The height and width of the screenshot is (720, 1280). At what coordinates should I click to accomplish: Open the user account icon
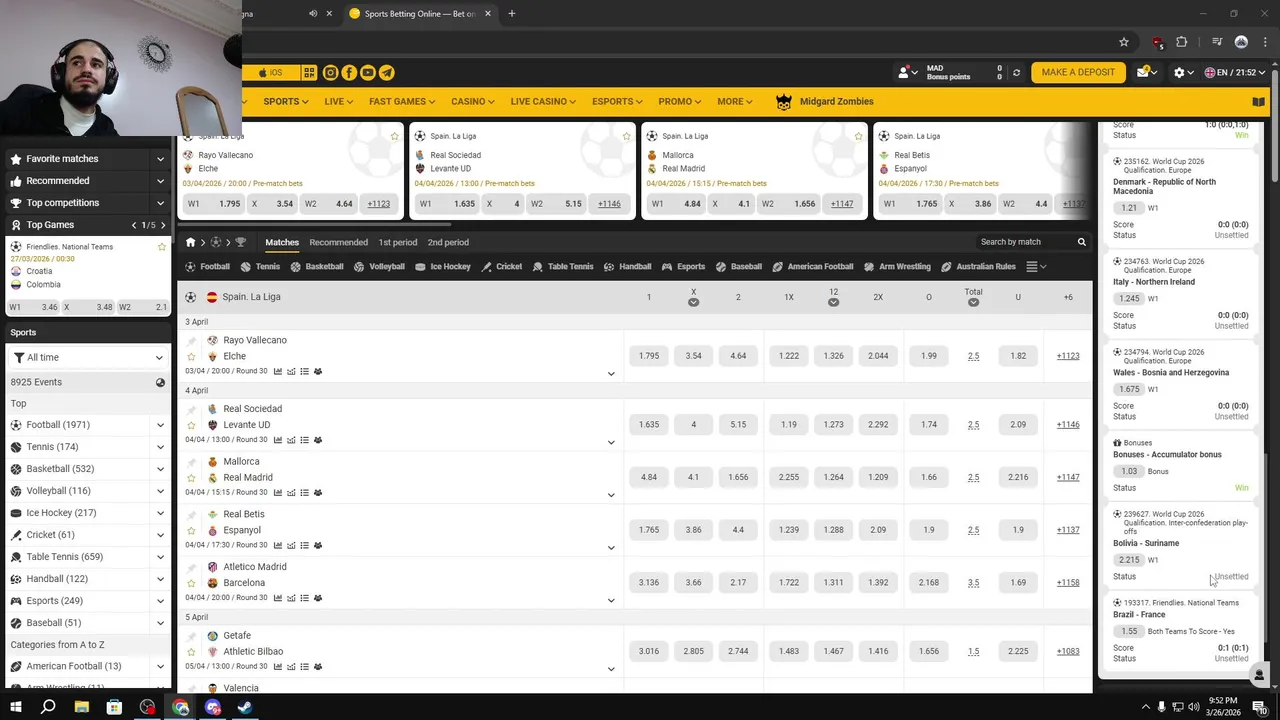tap(904, 73)
